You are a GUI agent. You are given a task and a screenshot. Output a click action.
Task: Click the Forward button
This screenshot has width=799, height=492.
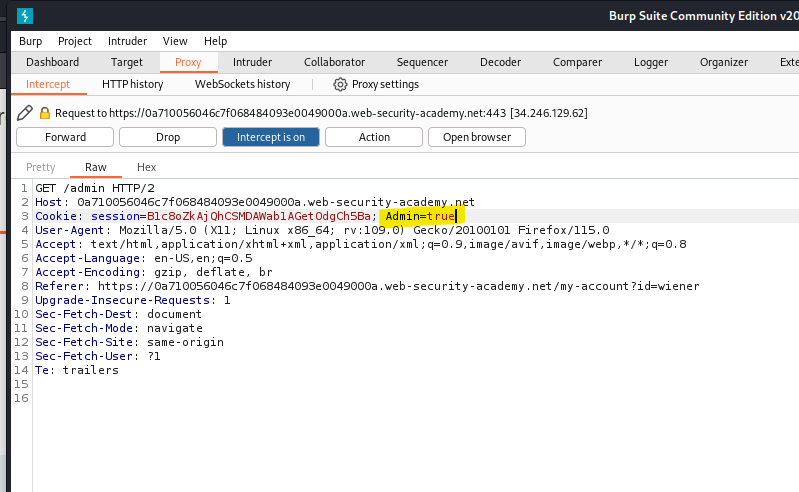(x=65, y=137)
